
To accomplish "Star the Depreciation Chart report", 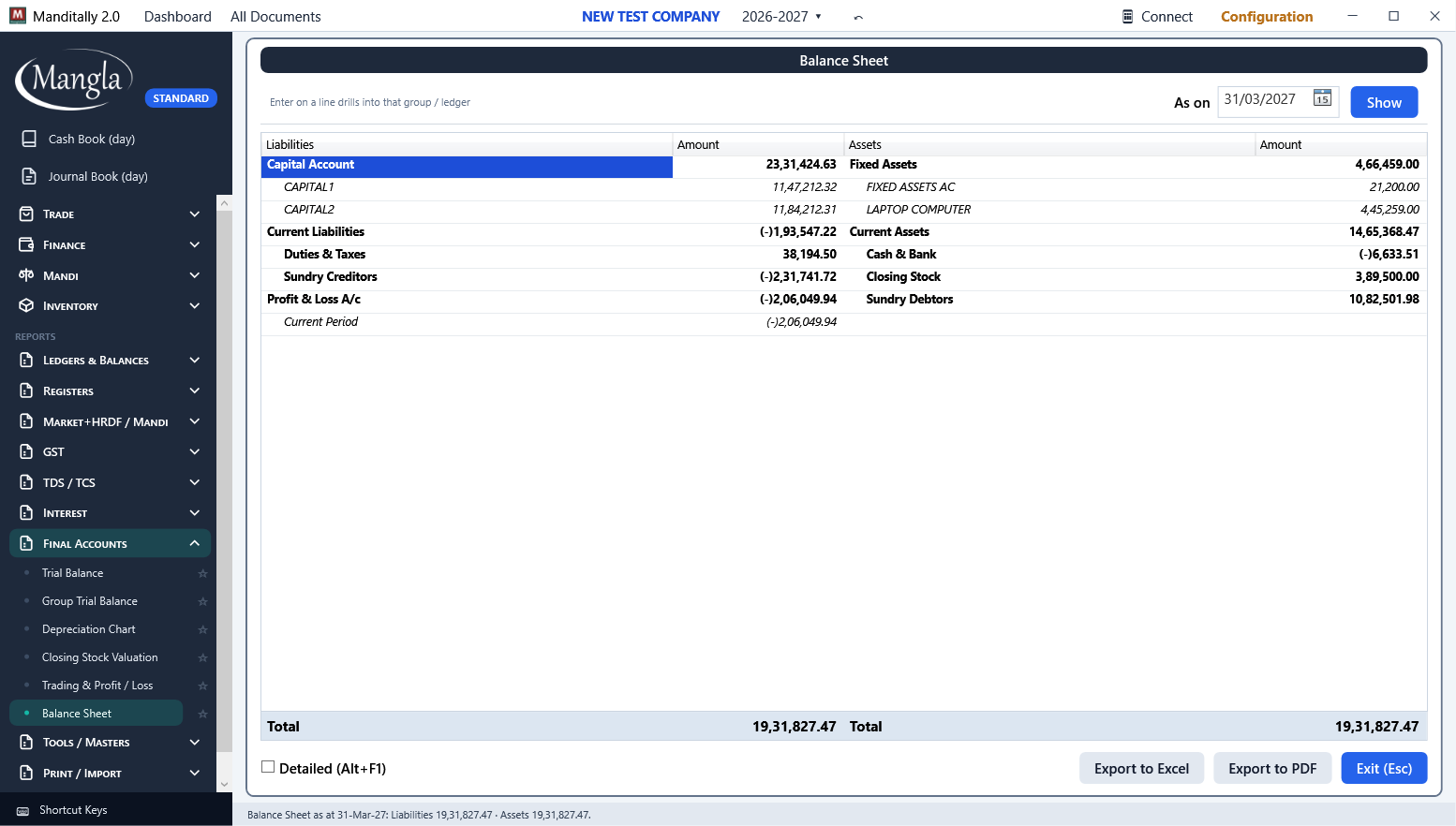I will click(x=202, y=629).
